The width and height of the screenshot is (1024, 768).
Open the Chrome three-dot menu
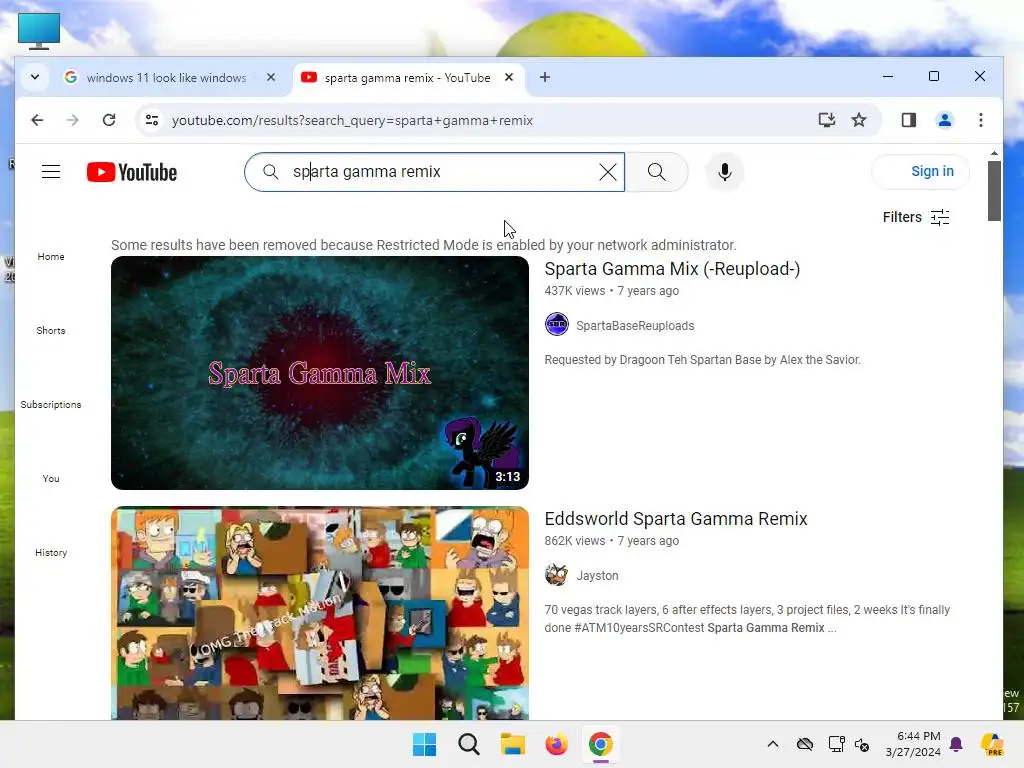(981, 120)
